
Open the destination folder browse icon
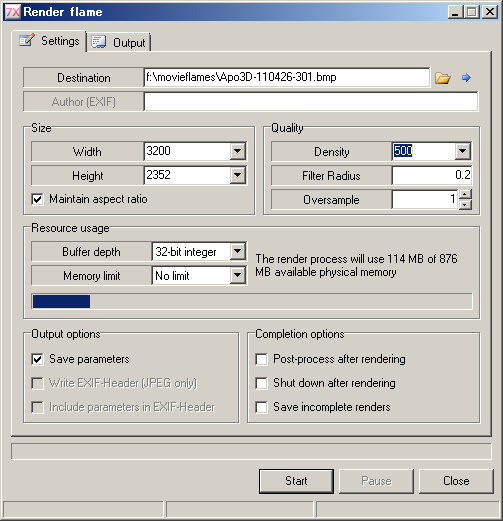click(443, 78)
